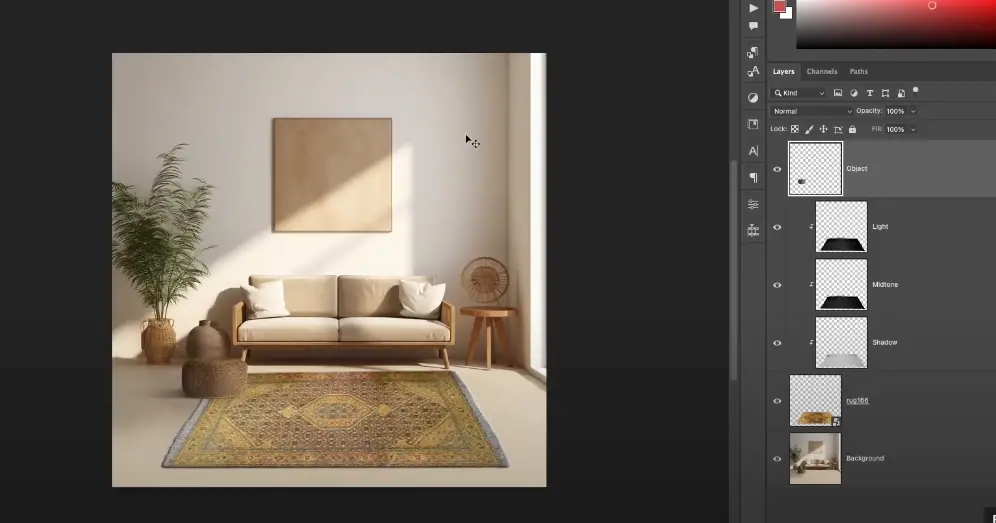Viewport: 996px width, 523px height.
Task: Click the lock transparent pixels icon
Action: (795, 129)
